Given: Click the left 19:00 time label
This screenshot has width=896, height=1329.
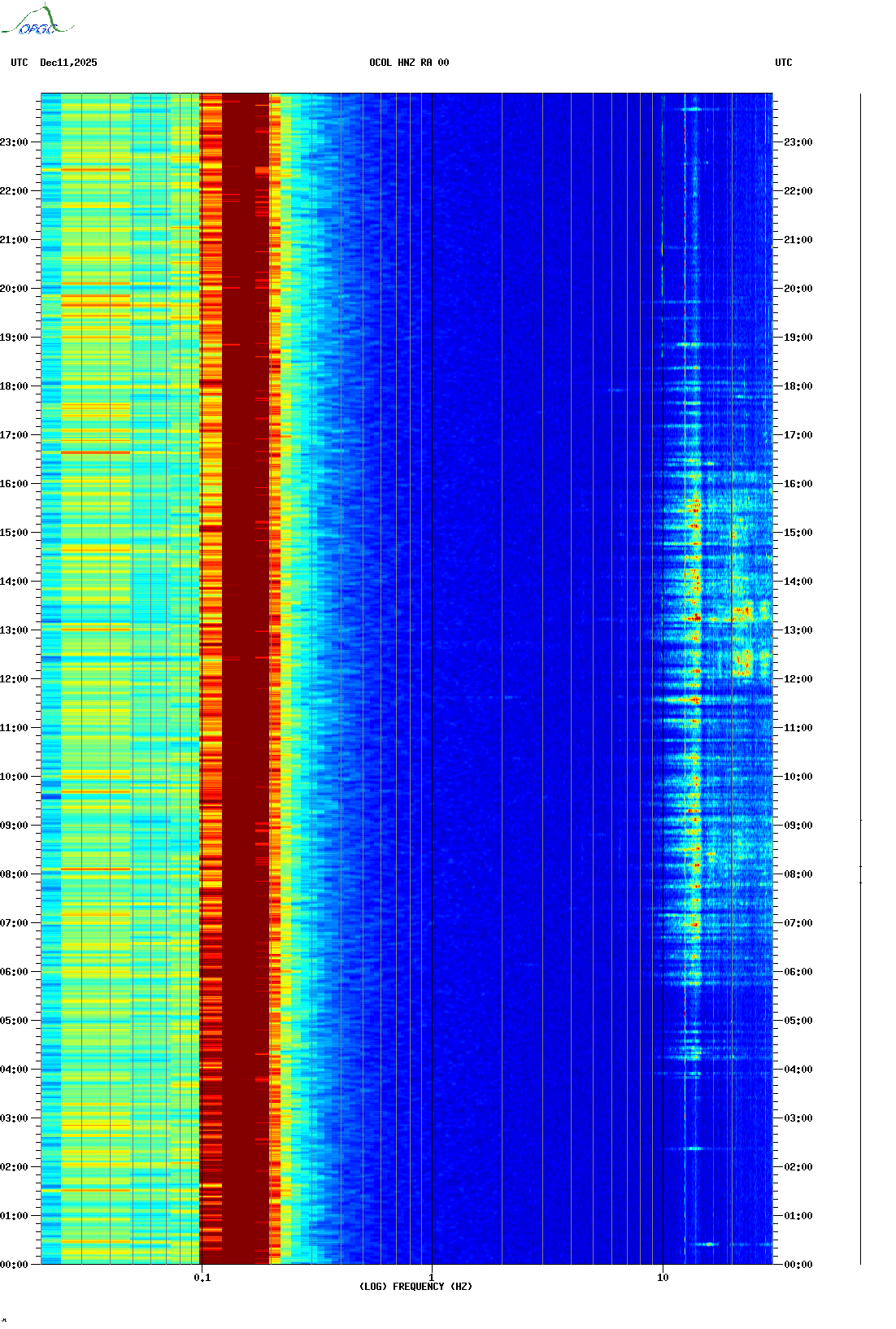Looking at the screenshot, I should coord(14,338).
